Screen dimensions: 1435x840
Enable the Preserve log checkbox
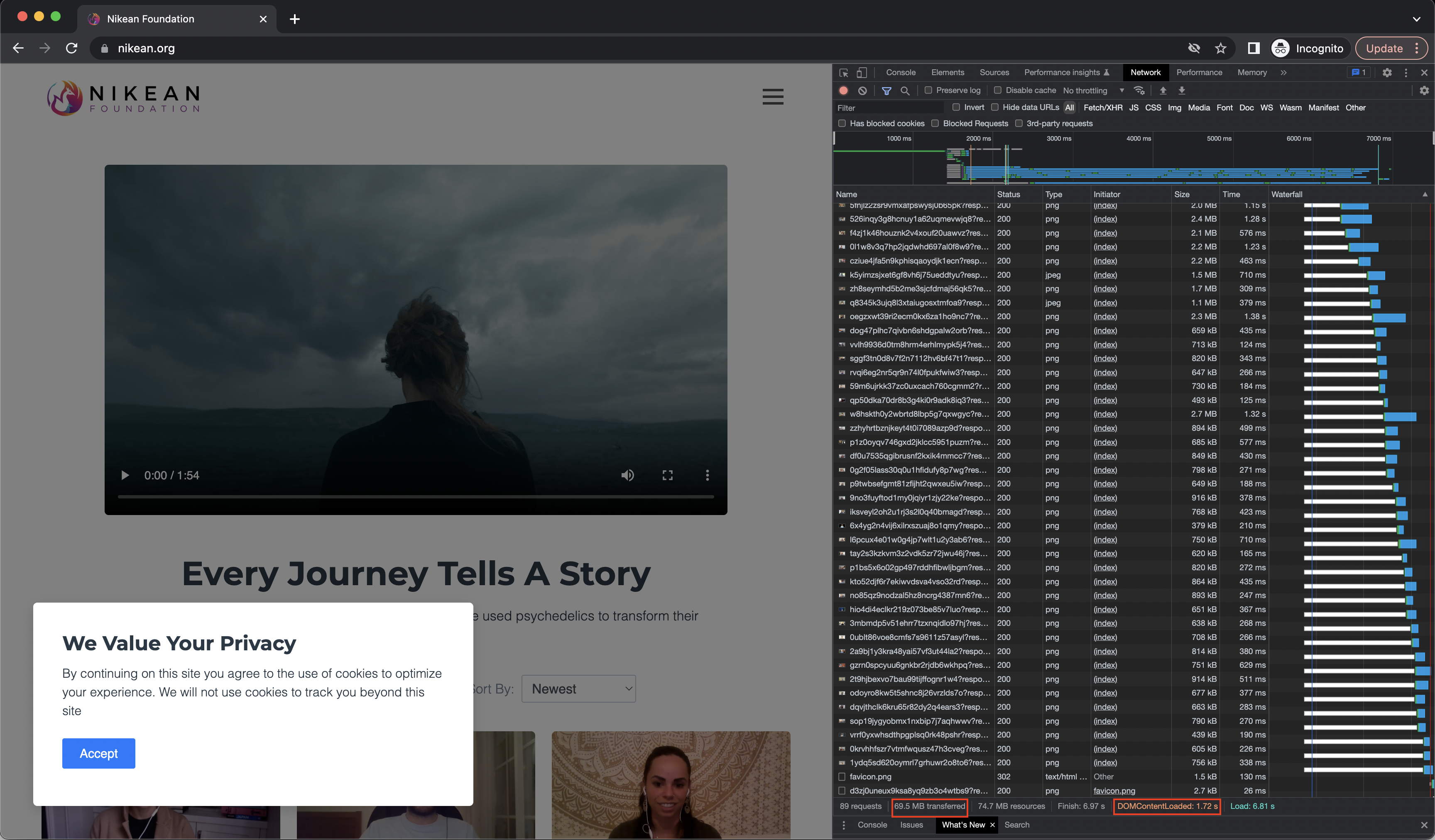928,90
